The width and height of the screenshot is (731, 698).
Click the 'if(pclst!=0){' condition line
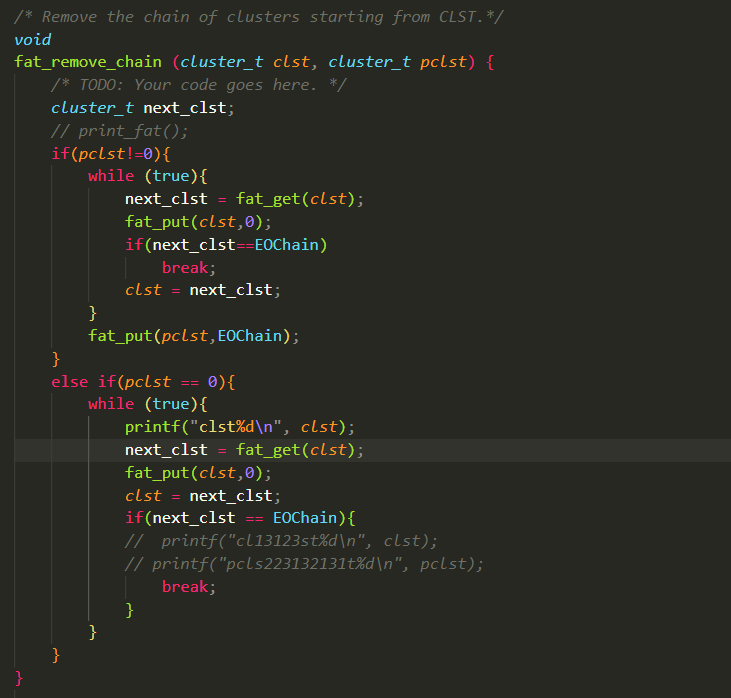(111, 153)
